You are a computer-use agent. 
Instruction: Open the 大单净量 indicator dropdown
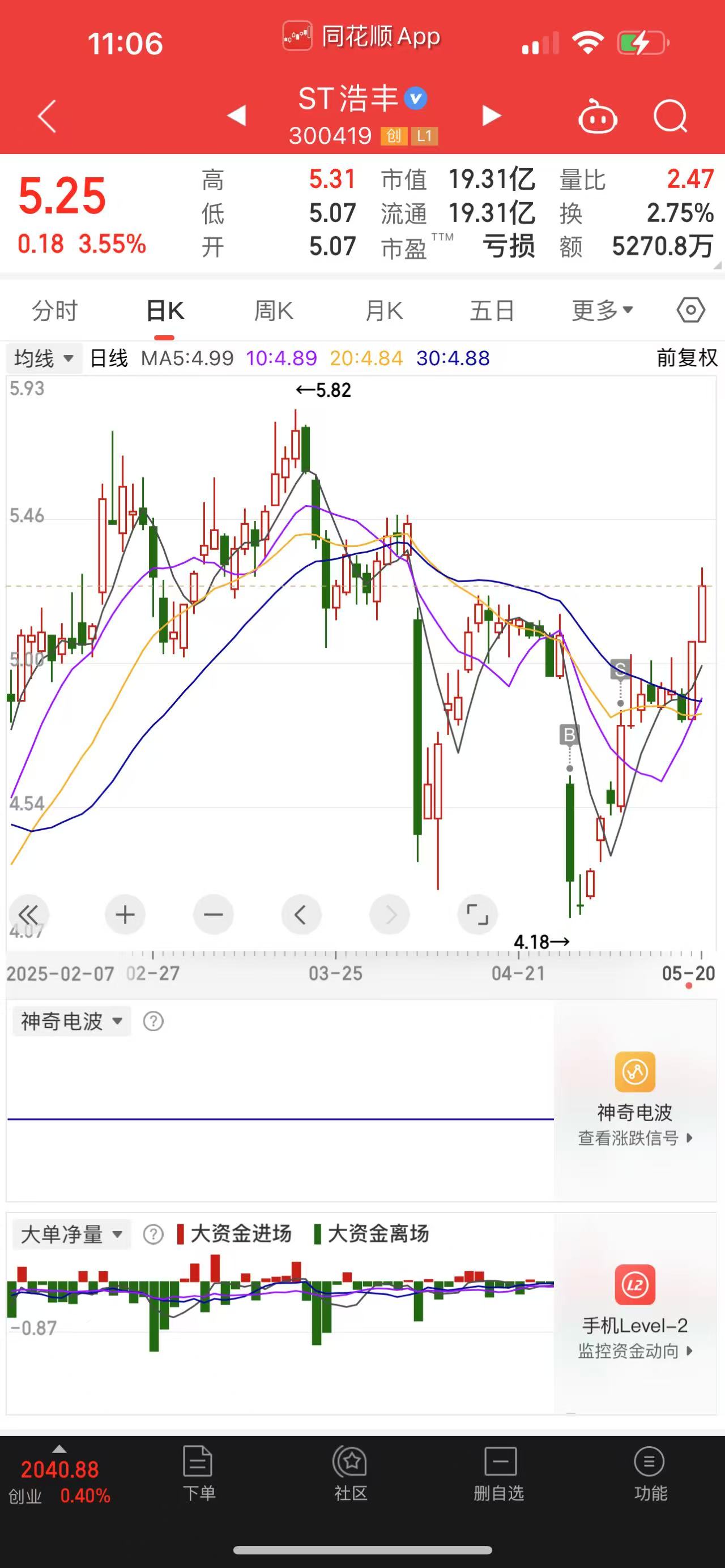click(x=72, y=1234)
